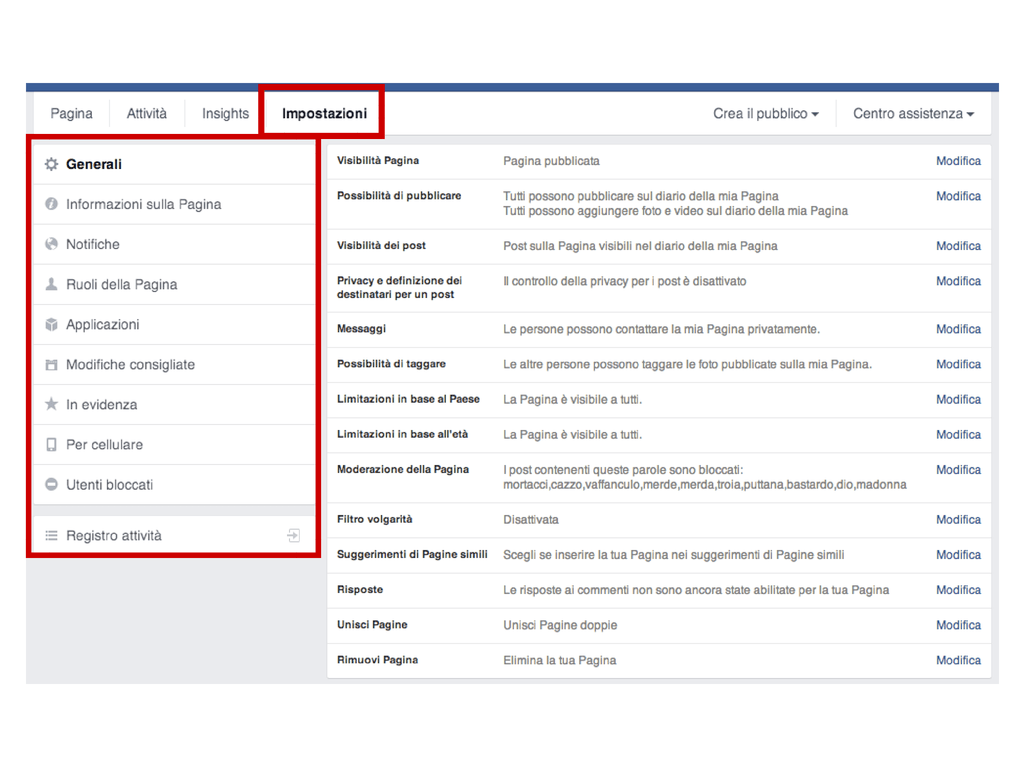Click the blocked icon beside Utenti bloccati

click(x=51, y=484)
